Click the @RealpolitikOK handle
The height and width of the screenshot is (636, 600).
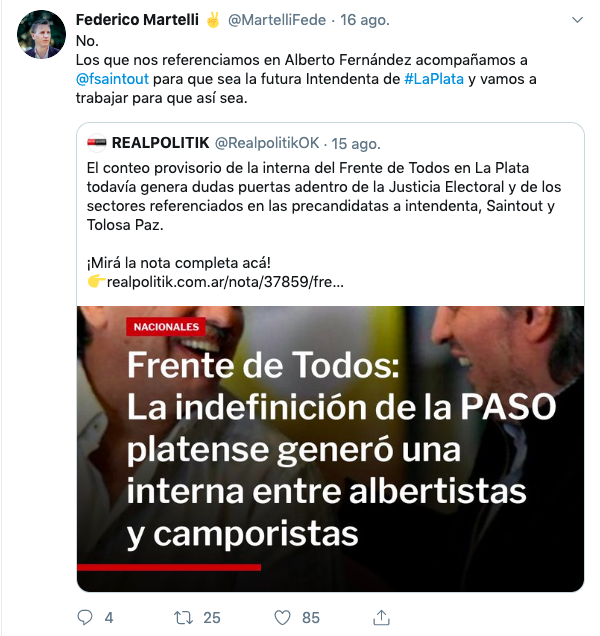pos(267,143)
